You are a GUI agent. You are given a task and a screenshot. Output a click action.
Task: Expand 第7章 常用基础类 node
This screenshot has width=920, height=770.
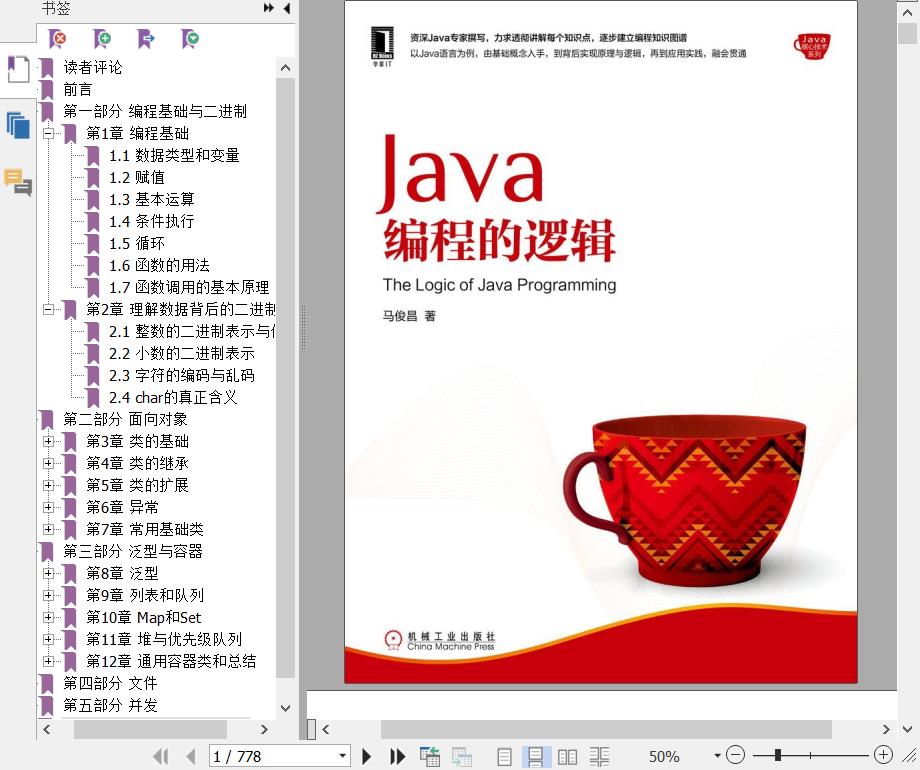pyautogui.click(x=49, y=530)
